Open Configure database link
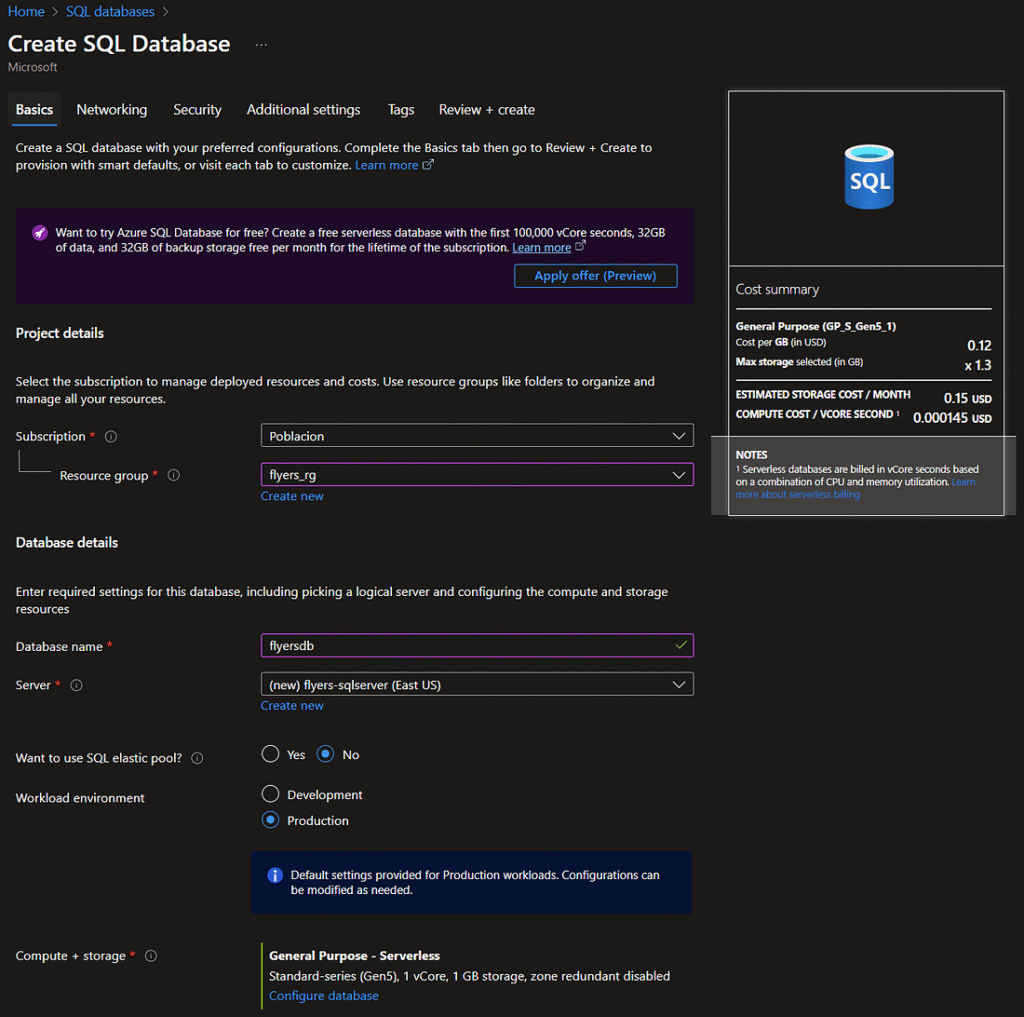The height and width of the screenshot is (1017, 1024). tap(324, 996)
